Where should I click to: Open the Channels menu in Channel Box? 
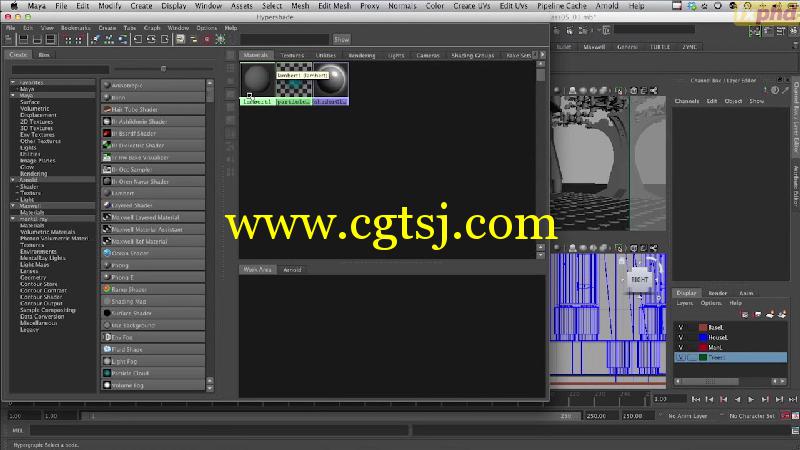click(686, 101)
